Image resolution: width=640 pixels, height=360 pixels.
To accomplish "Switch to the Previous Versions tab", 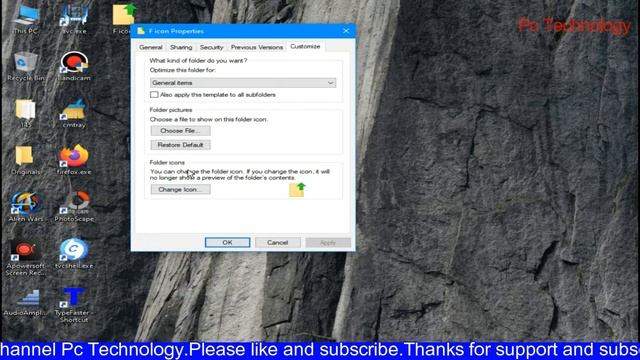I will click(x=257, y=47).
